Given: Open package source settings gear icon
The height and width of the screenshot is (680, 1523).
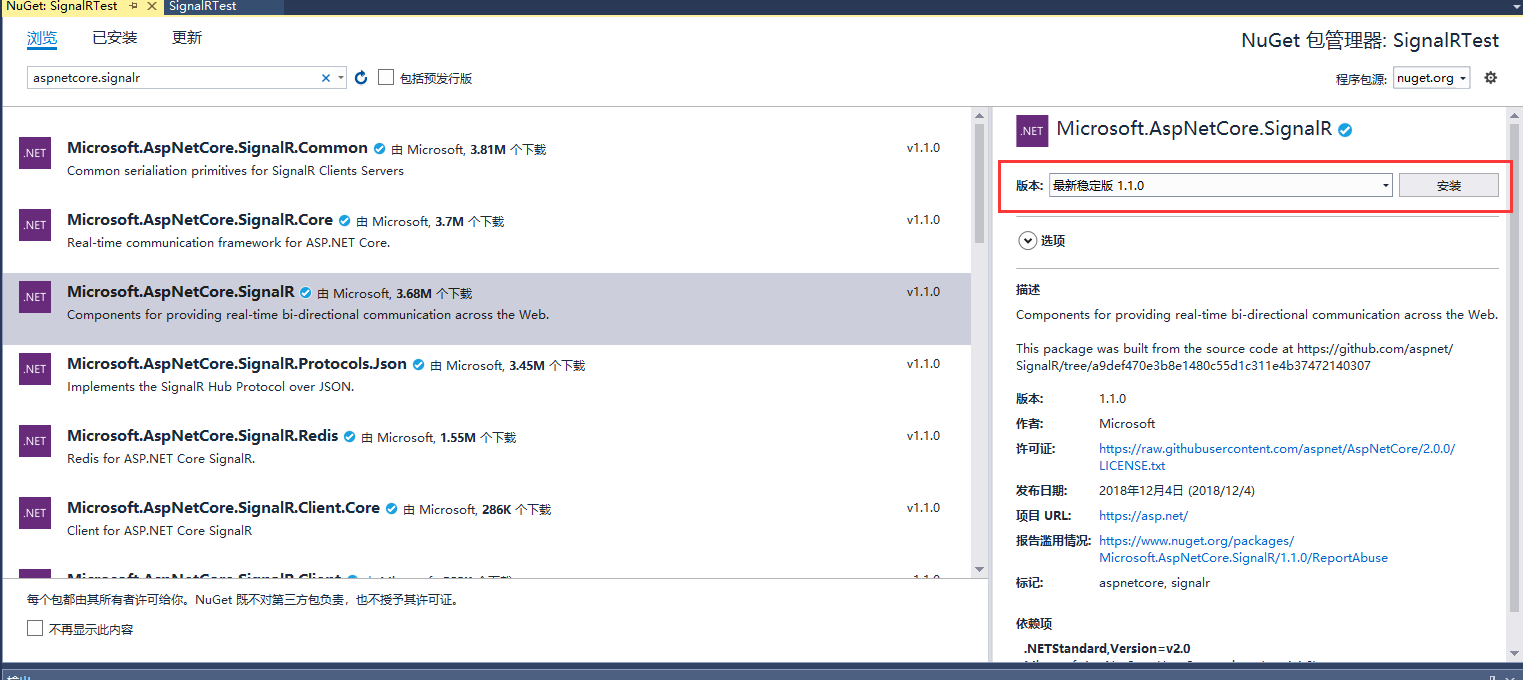Looking at the screenshot, I should [1490, 78].
